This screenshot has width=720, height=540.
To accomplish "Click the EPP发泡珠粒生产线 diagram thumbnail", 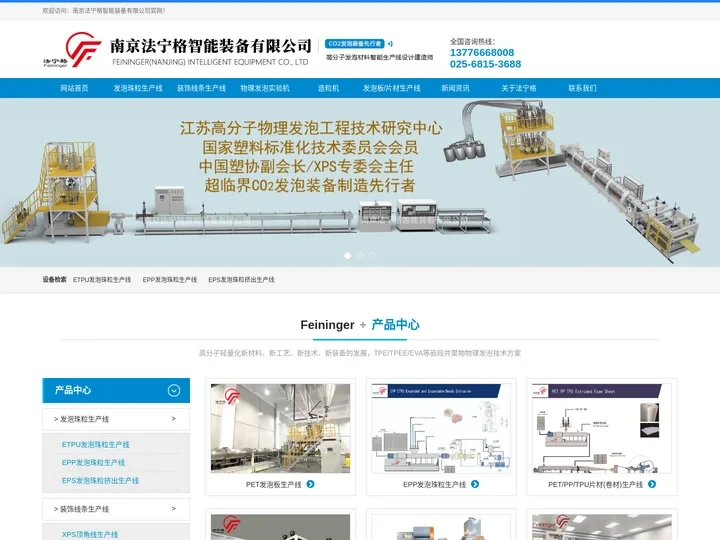I will [x=441, y=428].
